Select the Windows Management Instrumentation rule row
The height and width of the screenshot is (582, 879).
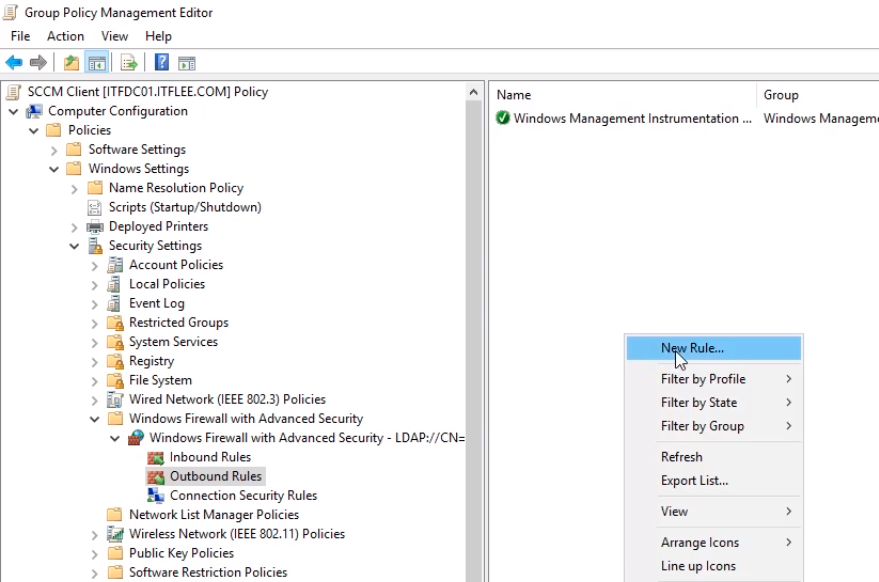pos(686,118)
